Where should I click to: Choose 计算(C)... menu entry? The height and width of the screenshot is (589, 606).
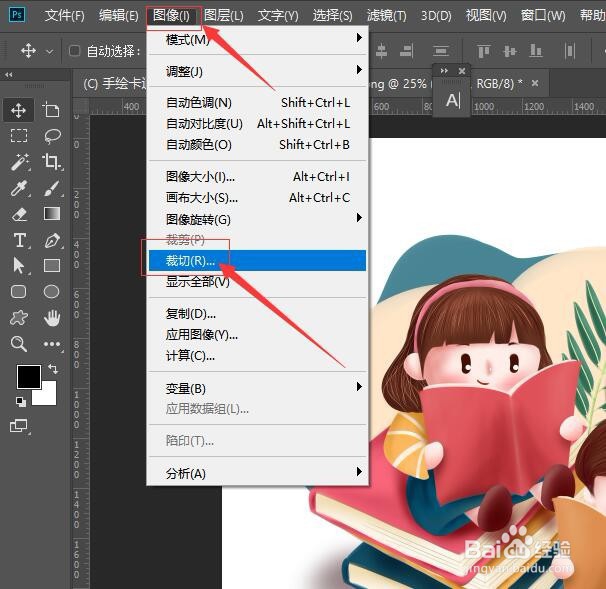pyautogui.click(x=257, y=356)
